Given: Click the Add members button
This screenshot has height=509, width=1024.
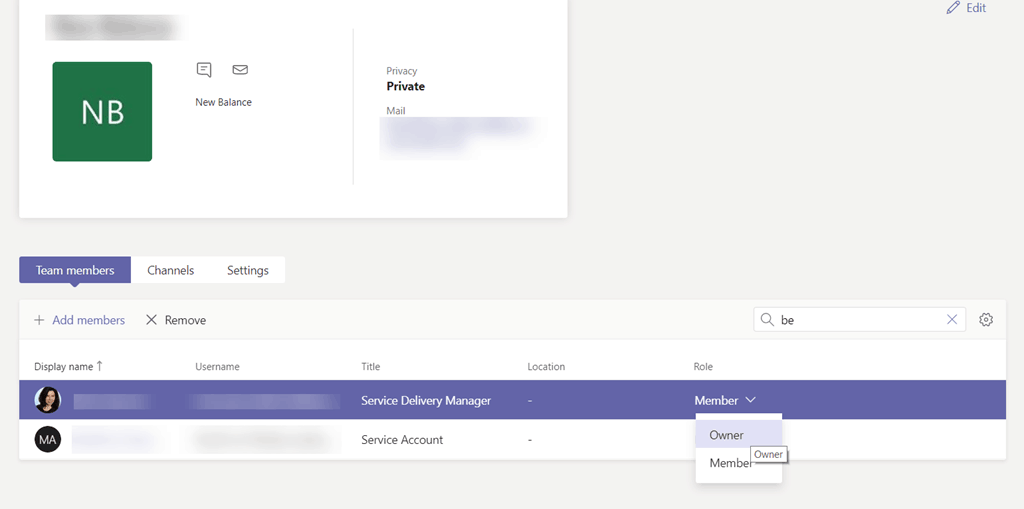Looking at the screenshot, I should coord(80,320).
